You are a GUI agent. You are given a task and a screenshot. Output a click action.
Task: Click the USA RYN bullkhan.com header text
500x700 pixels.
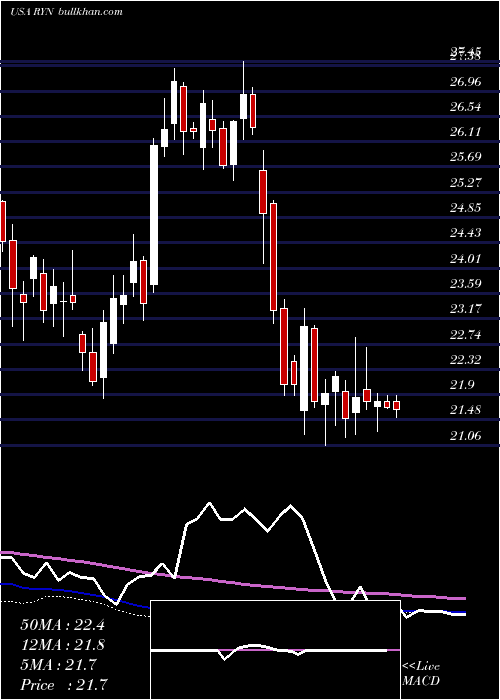pos(66,12)
